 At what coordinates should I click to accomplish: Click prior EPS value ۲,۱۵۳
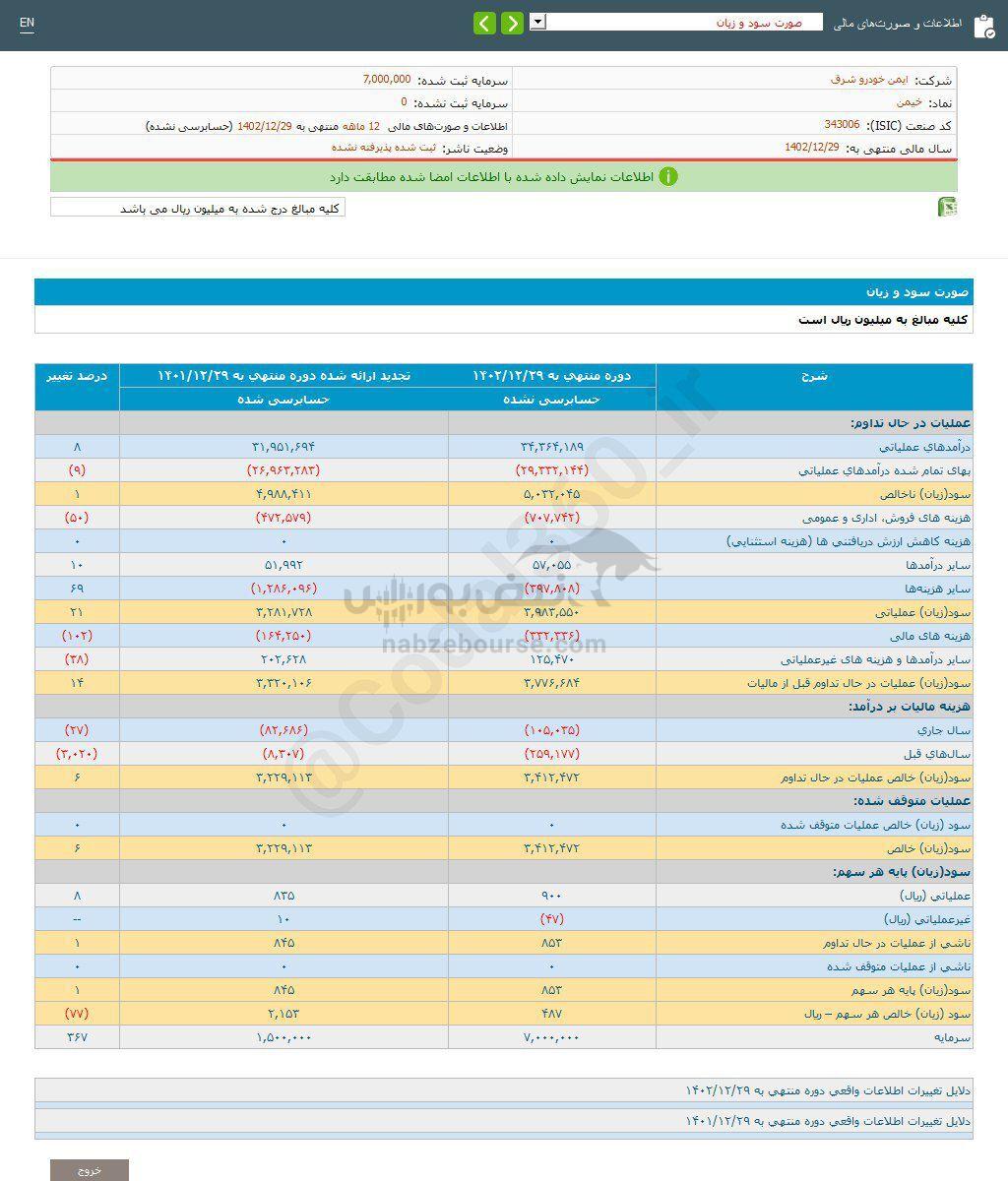tap(283, 1014)
